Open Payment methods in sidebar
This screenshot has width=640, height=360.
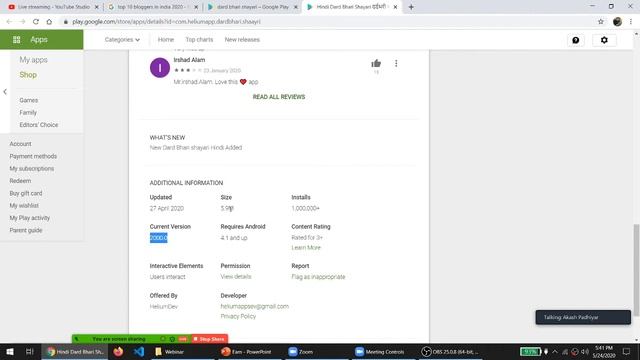[x=33, y=156]
